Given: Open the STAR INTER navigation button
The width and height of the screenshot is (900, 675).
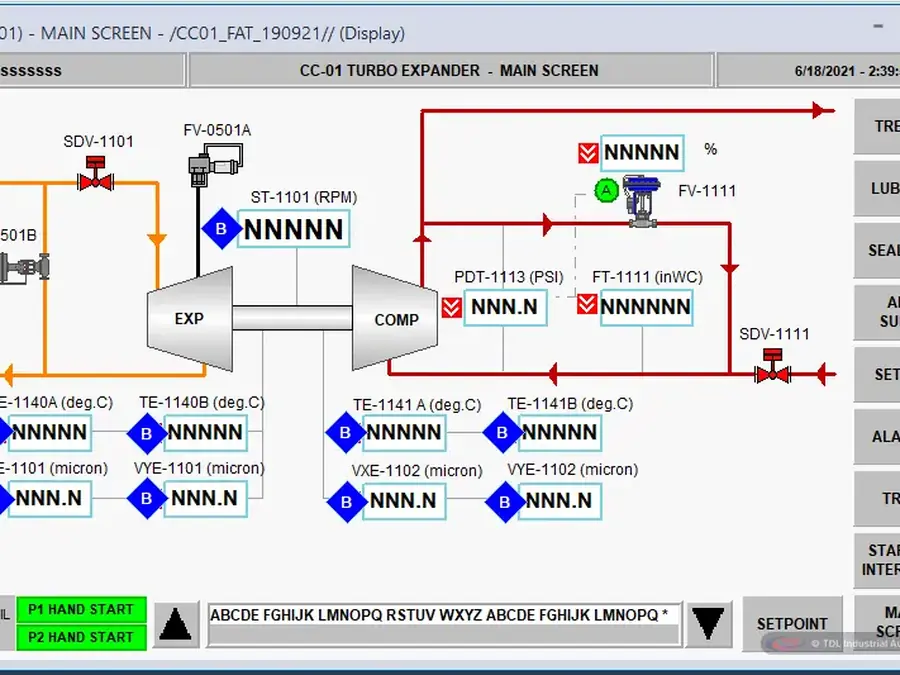Looking at the screenshot, I should point(877,560).
